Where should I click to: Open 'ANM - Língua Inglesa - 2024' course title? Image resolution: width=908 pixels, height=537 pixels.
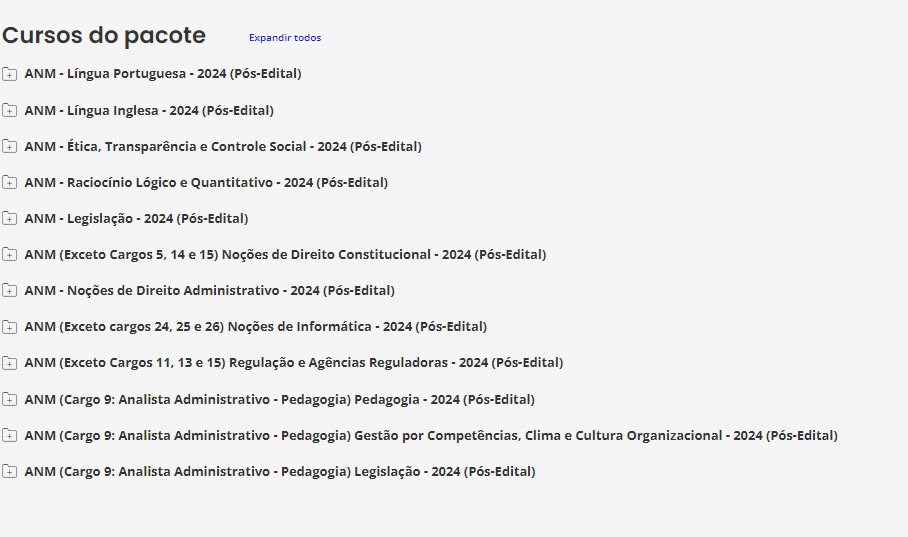click(149, 110)
